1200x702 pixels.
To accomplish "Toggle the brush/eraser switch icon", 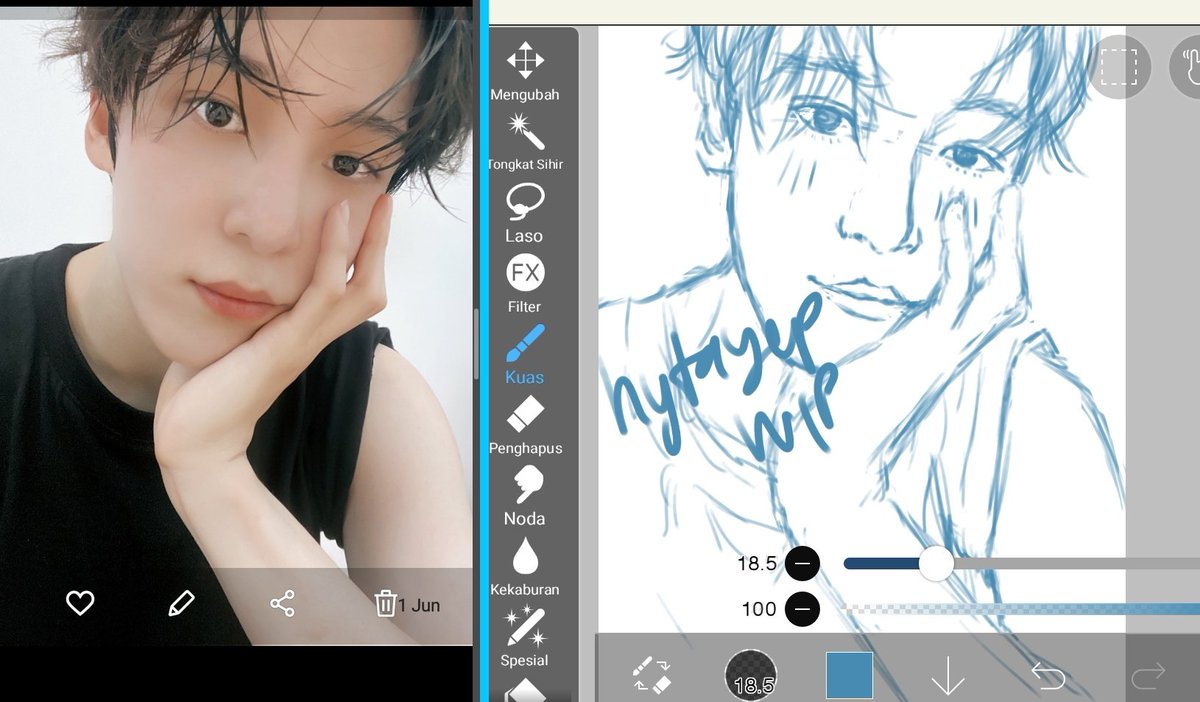I will click(652, 675).
